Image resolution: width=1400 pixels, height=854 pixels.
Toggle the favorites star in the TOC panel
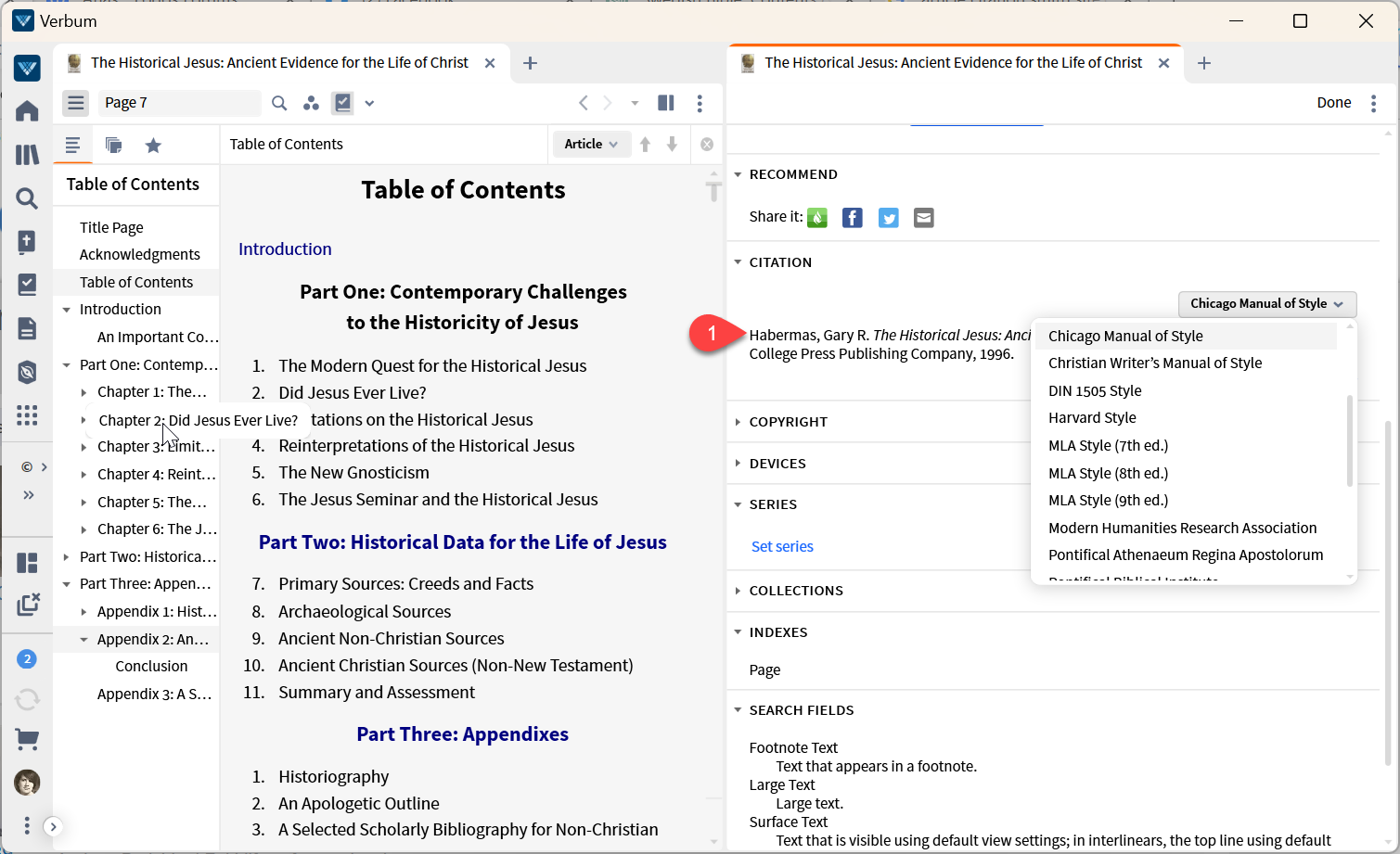pos(153,145)
